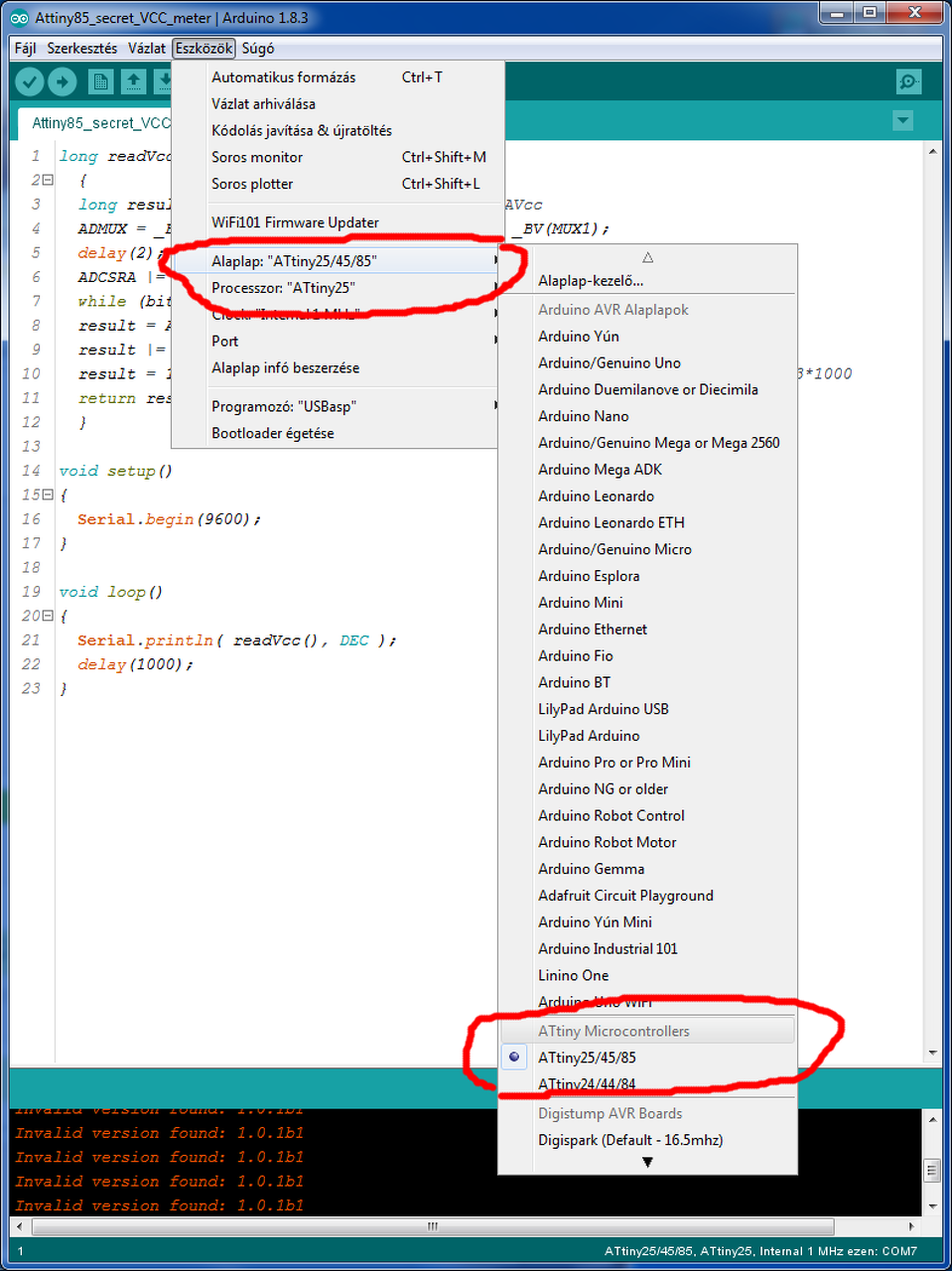The image size is (952, 1271).
Task: Choose Automatikus formázás
Action: (x=338, y=77)
